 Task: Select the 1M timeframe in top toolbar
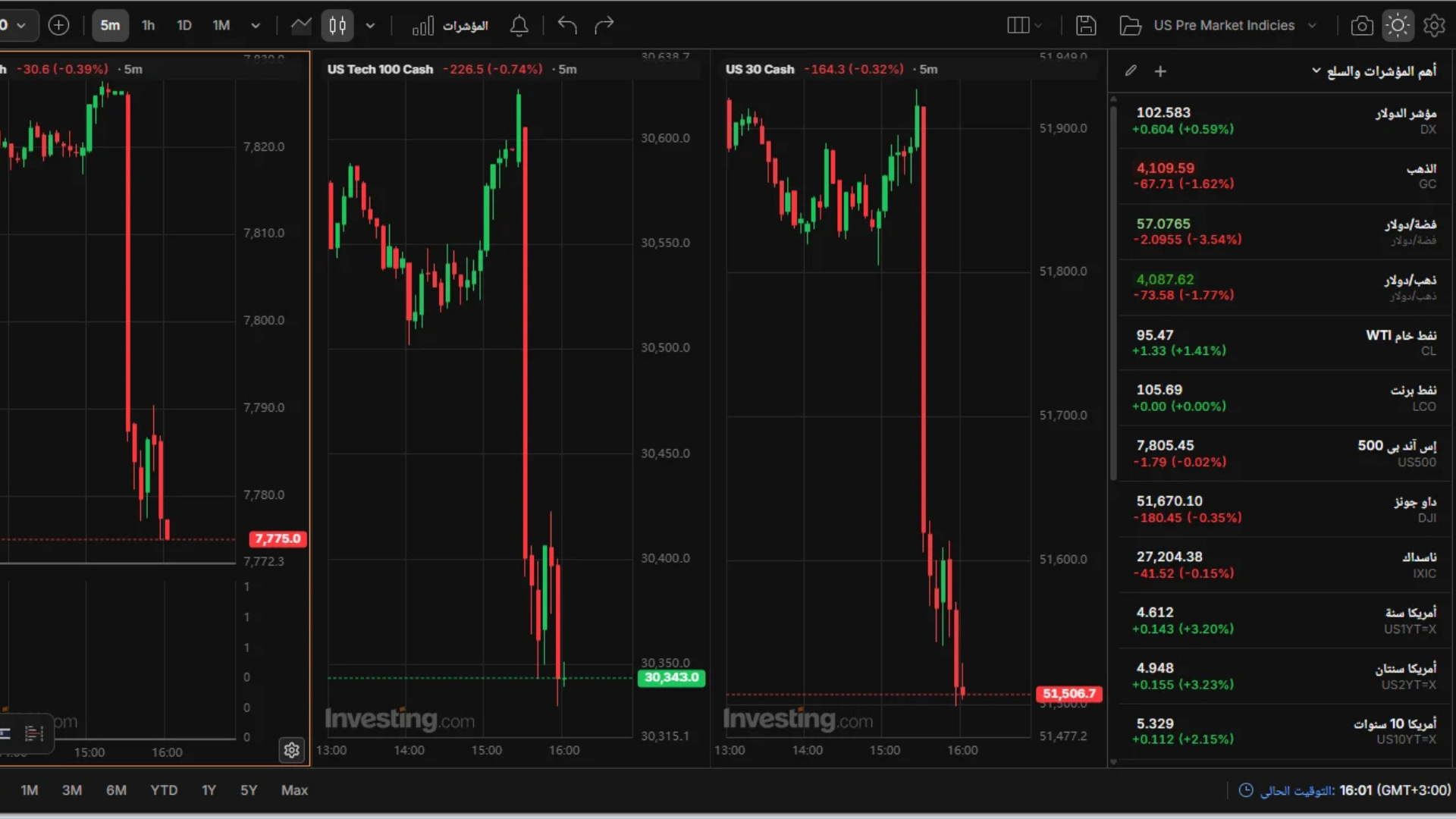tap(221, 25)
